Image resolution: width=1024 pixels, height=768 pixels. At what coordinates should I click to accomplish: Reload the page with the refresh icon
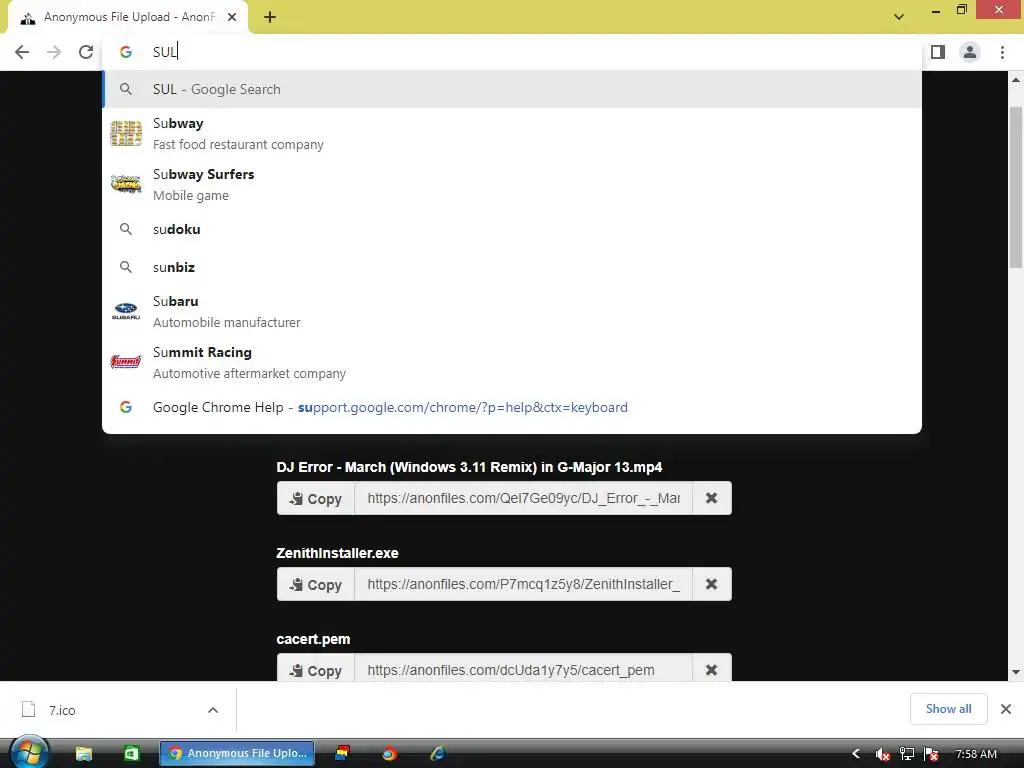coord(86,52)
